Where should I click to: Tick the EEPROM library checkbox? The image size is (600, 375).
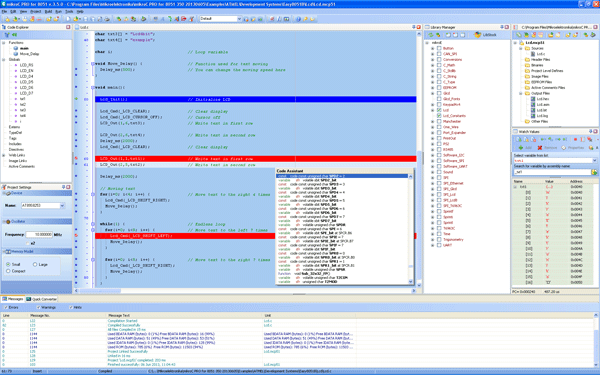coord(439,88)
